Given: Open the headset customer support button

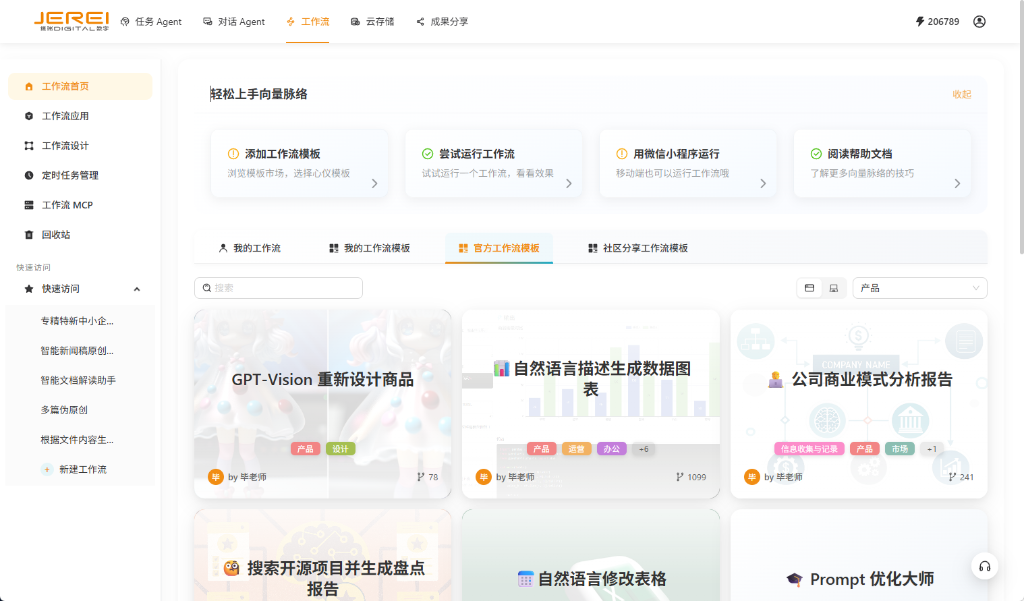Looking at the screenshot, I should pos(985,566).
